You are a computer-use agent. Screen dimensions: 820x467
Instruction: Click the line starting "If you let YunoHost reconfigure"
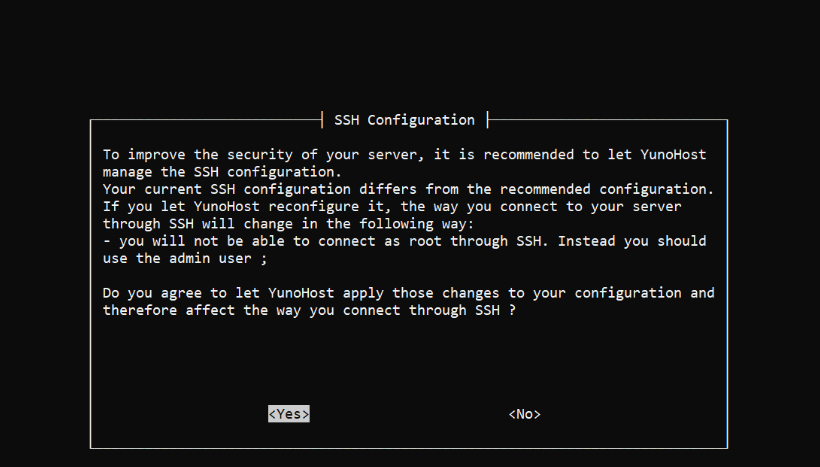click(392, 206)
